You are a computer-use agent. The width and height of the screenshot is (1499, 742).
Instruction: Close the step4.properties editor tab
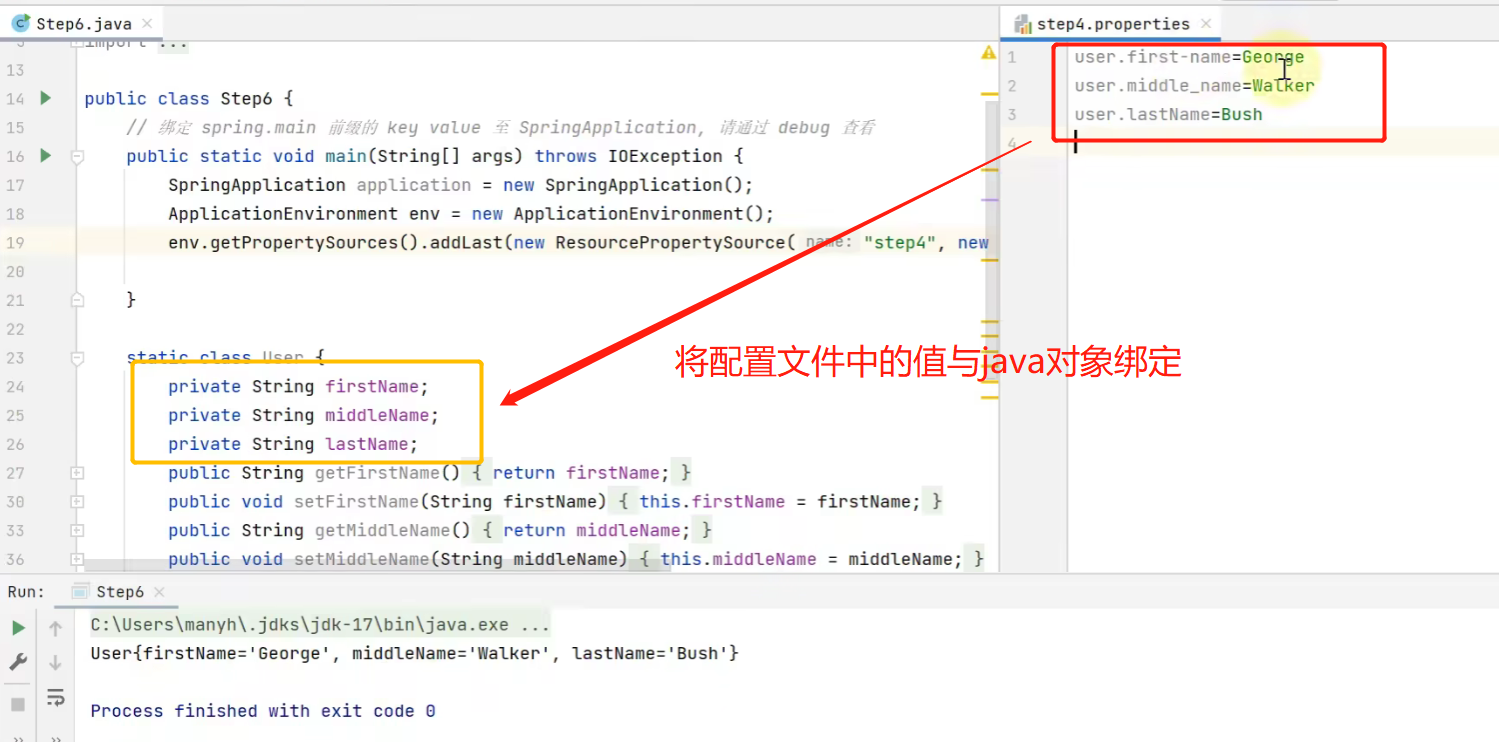point(1206,23)
